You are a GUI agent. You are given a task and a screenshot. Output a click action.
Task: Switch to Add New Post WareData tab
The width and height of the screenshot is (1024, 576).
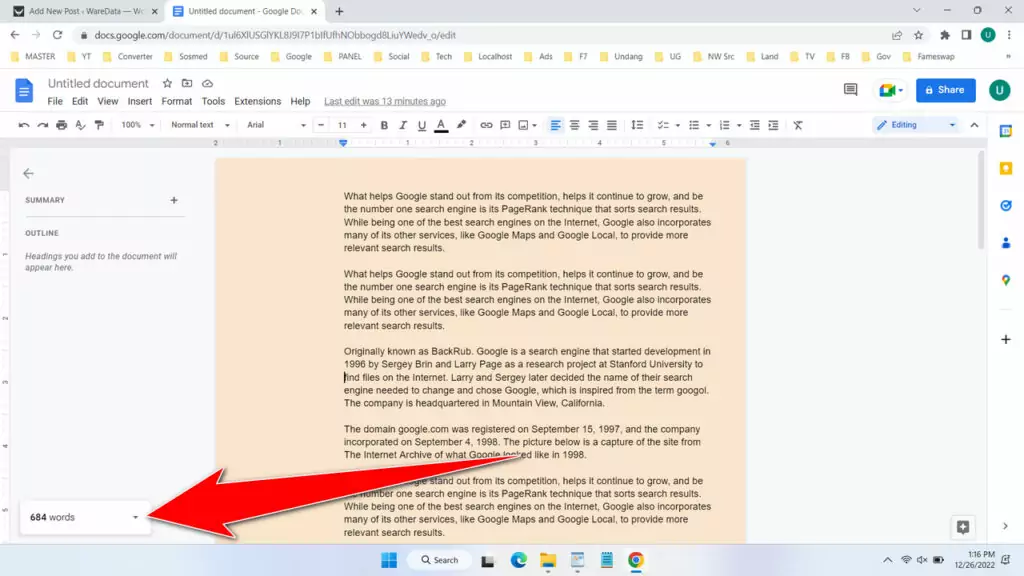[86, 11]
